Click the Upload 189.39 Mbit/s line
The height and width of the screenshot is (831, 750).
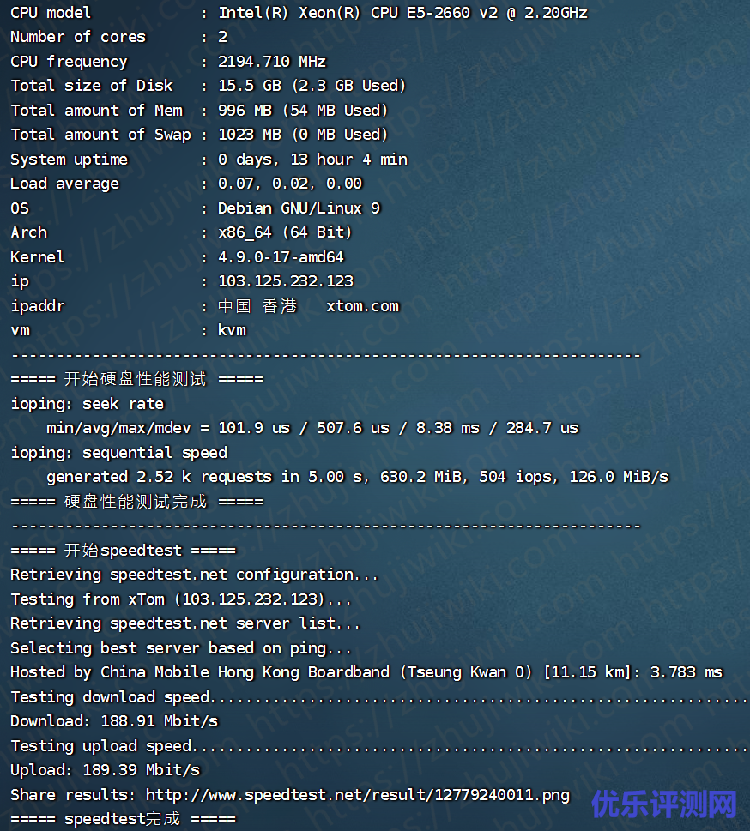pos(105,770)
